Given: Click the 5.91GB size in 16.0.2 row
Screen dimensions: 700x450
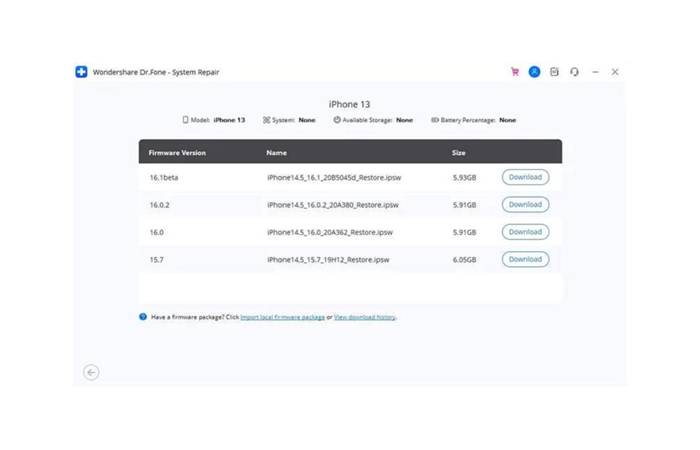Looking at the screenshot, I should (x=464, y=205).
